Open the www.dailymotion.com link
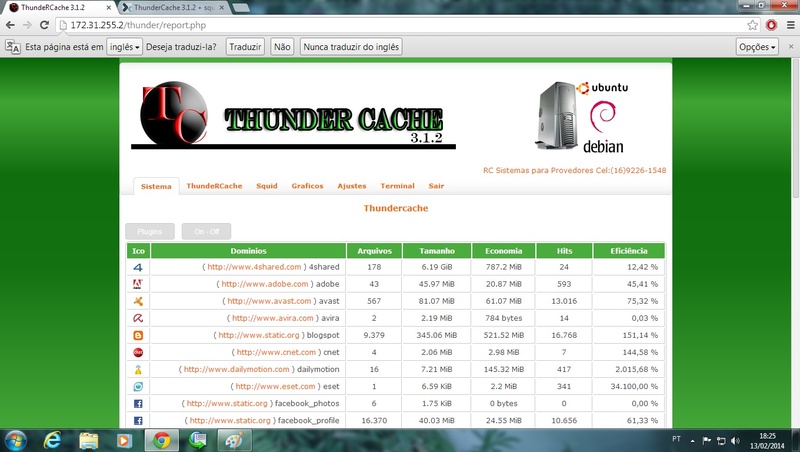The width and height of the screenshot is (800, 452). (236, 369)
